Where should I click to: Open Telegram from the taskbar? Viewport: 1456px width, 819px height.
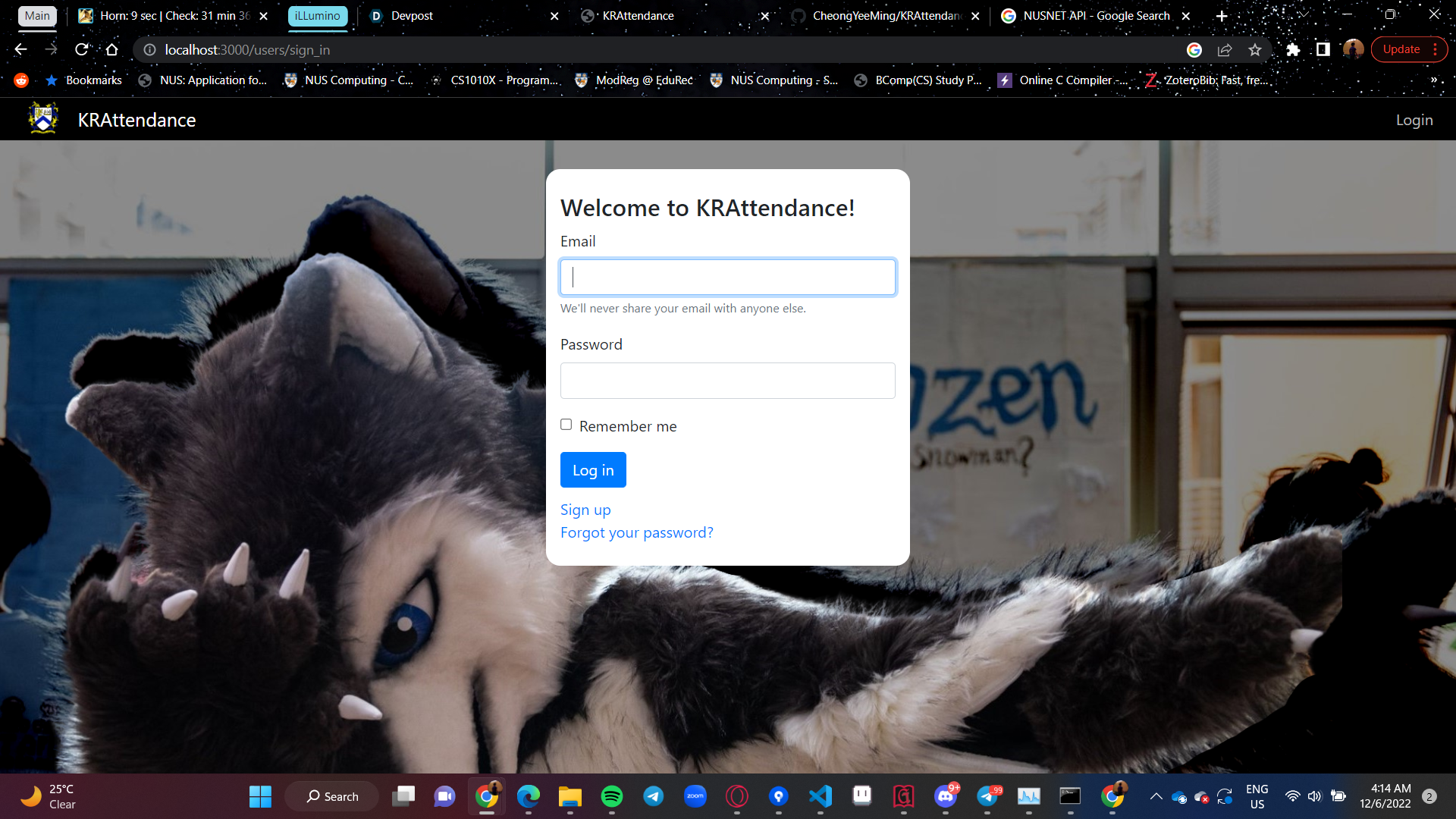pos(653,796)
